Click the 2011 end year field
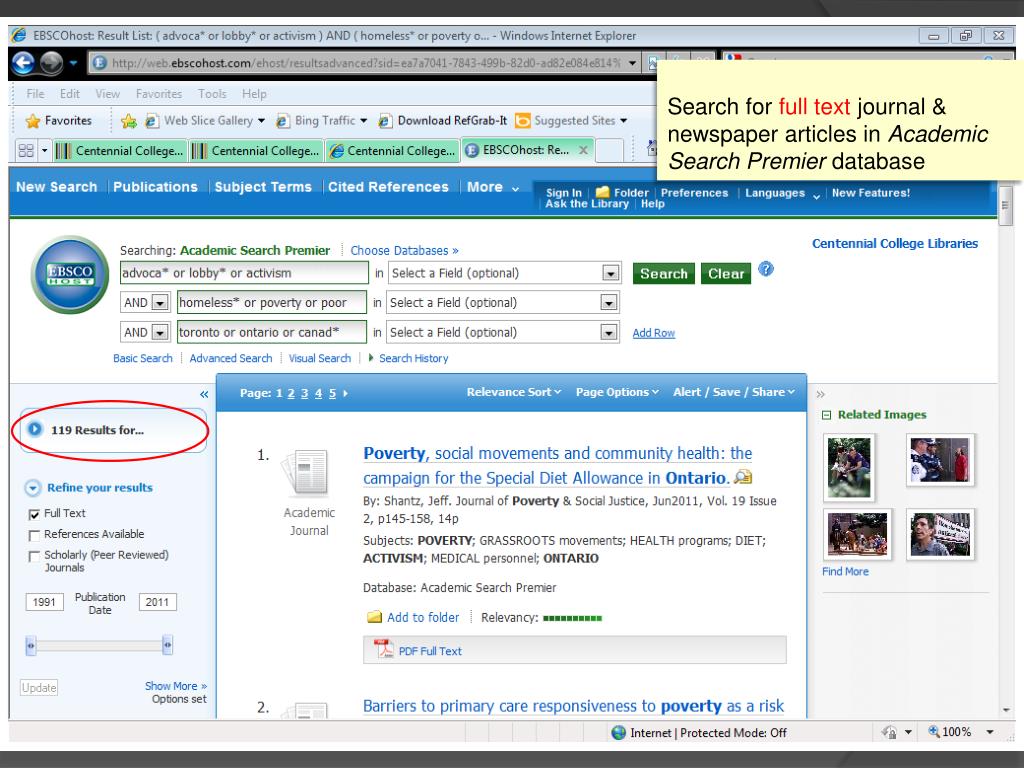 [x=157, y=602]
